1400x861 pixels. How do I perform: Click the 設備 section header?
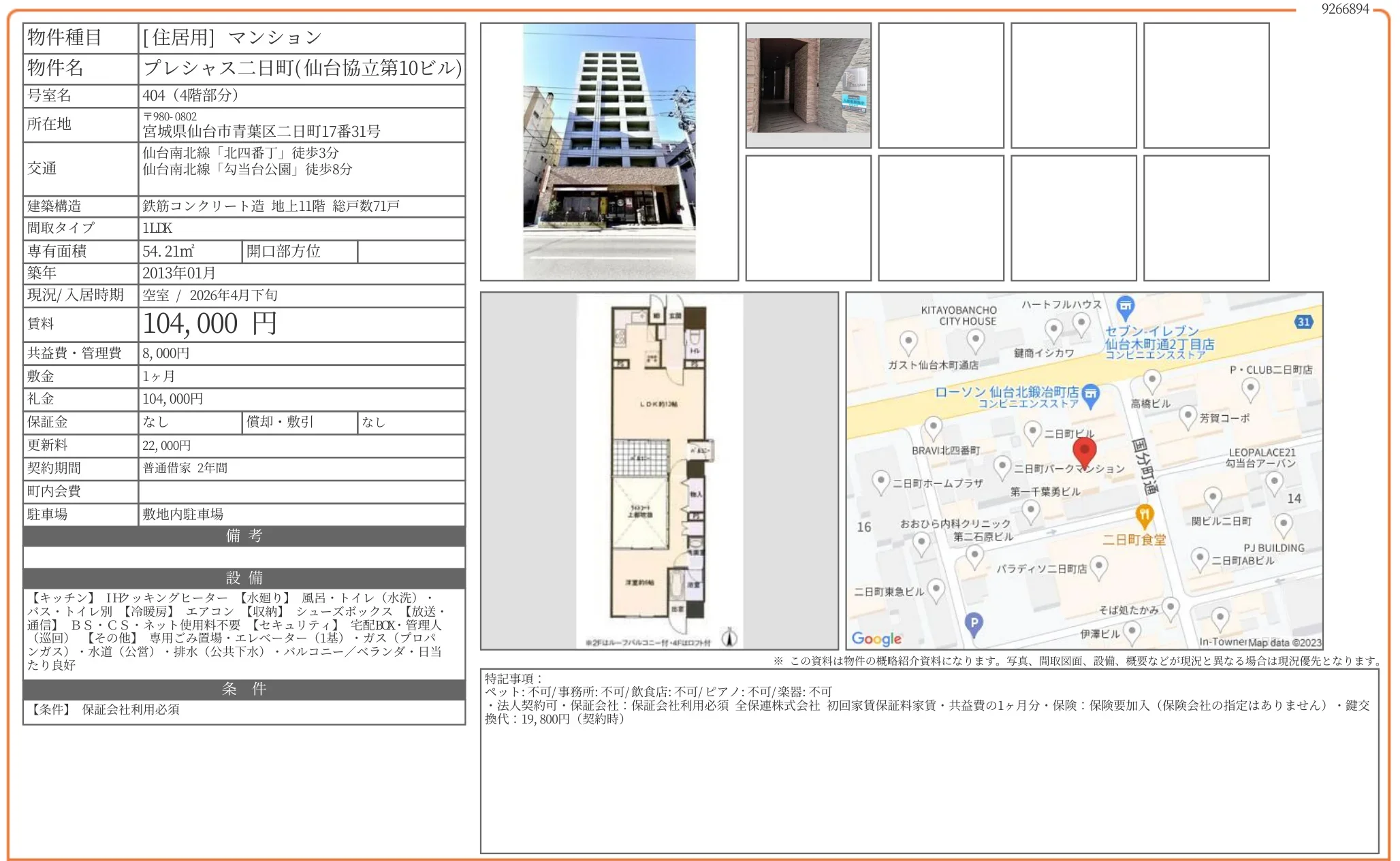point(244,578)
